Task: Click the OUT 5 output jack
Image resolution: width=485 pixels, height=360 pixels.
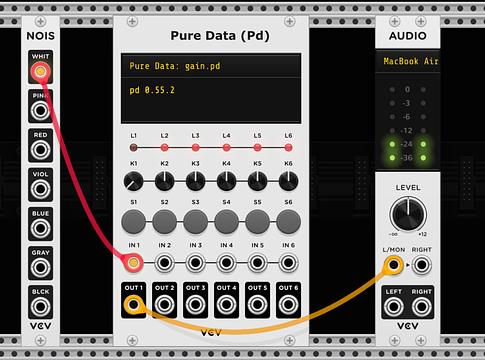Action: pyautogui.click(x=257, y=305)
